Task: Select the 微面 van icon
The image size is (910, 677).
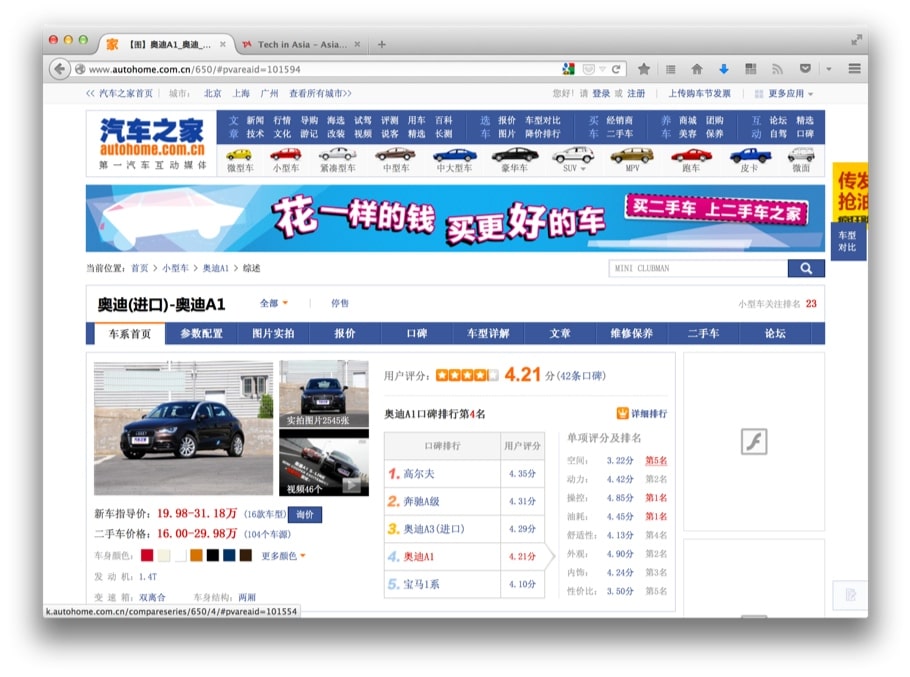Action: pyautogui.click(x=801, y=154)
